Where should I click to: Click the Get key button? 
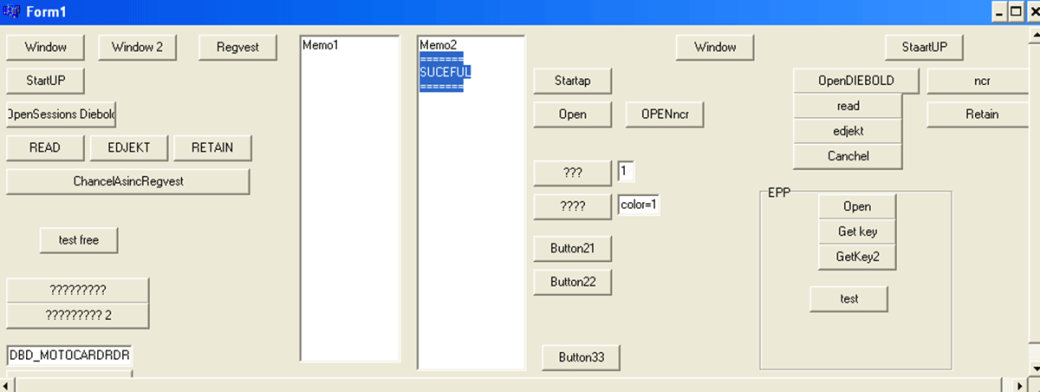pos(857,231)
